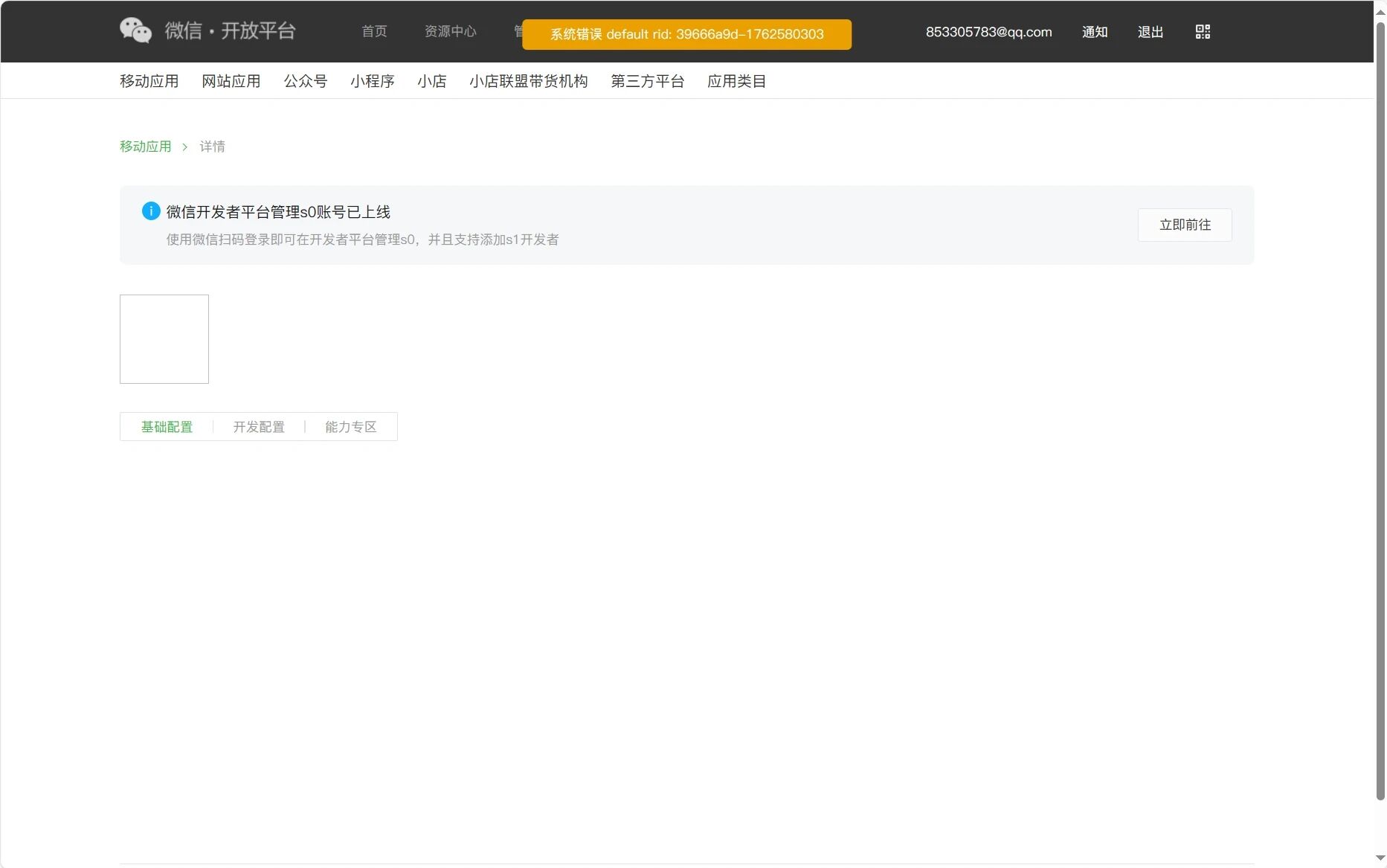Image resolution: width=1387 pixels, height=868 pixels.
Task: Click 退出 to log out
Action: tap(1151, 32)
